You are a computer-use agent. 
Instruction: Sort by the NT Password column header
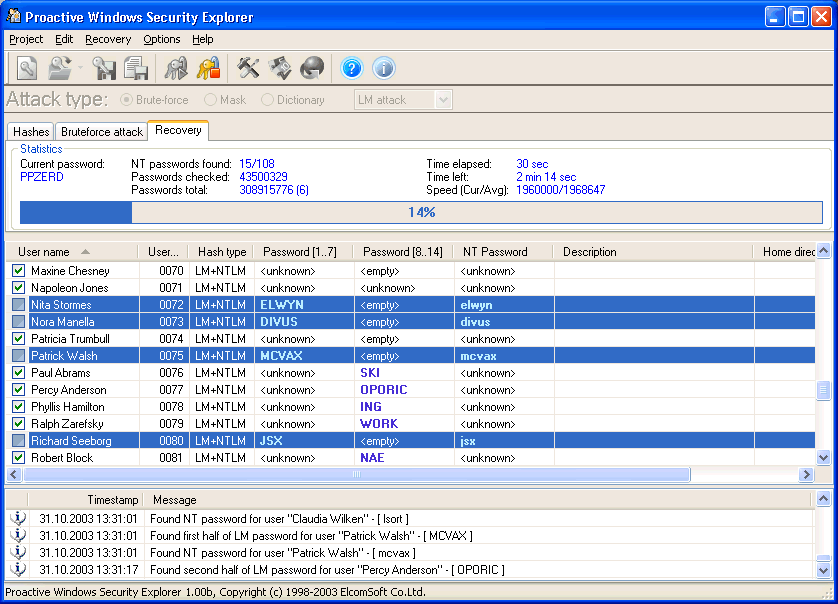503,252
